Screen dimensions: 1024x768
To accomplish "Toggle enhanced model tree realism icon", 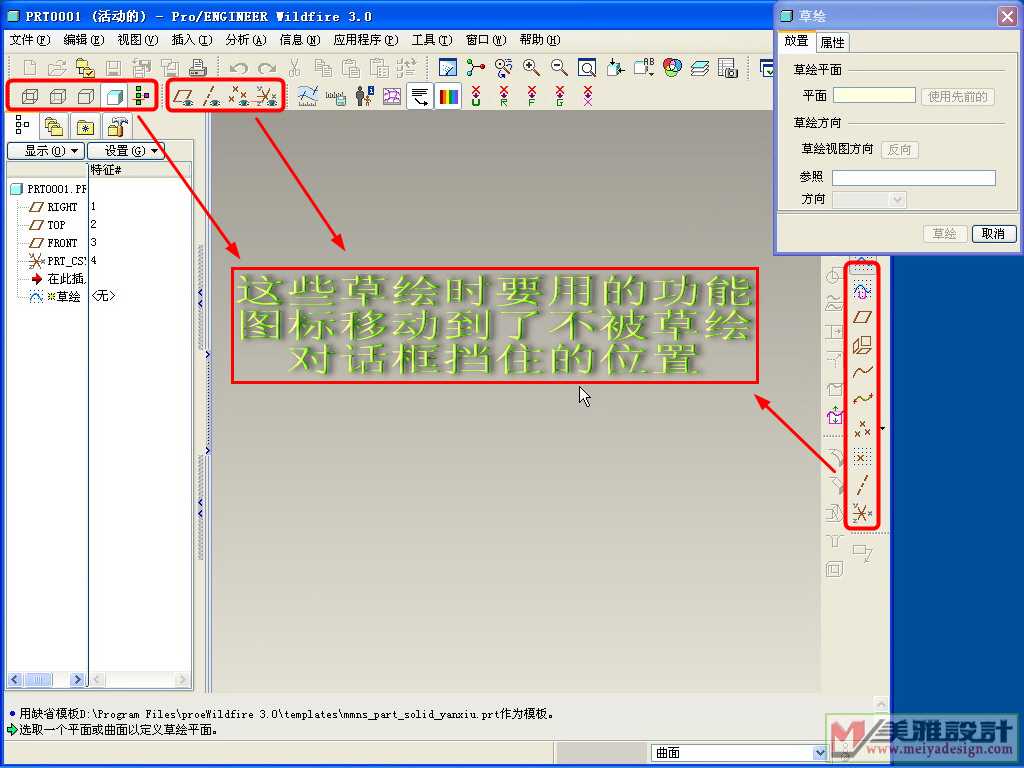I will click(142, 96).
